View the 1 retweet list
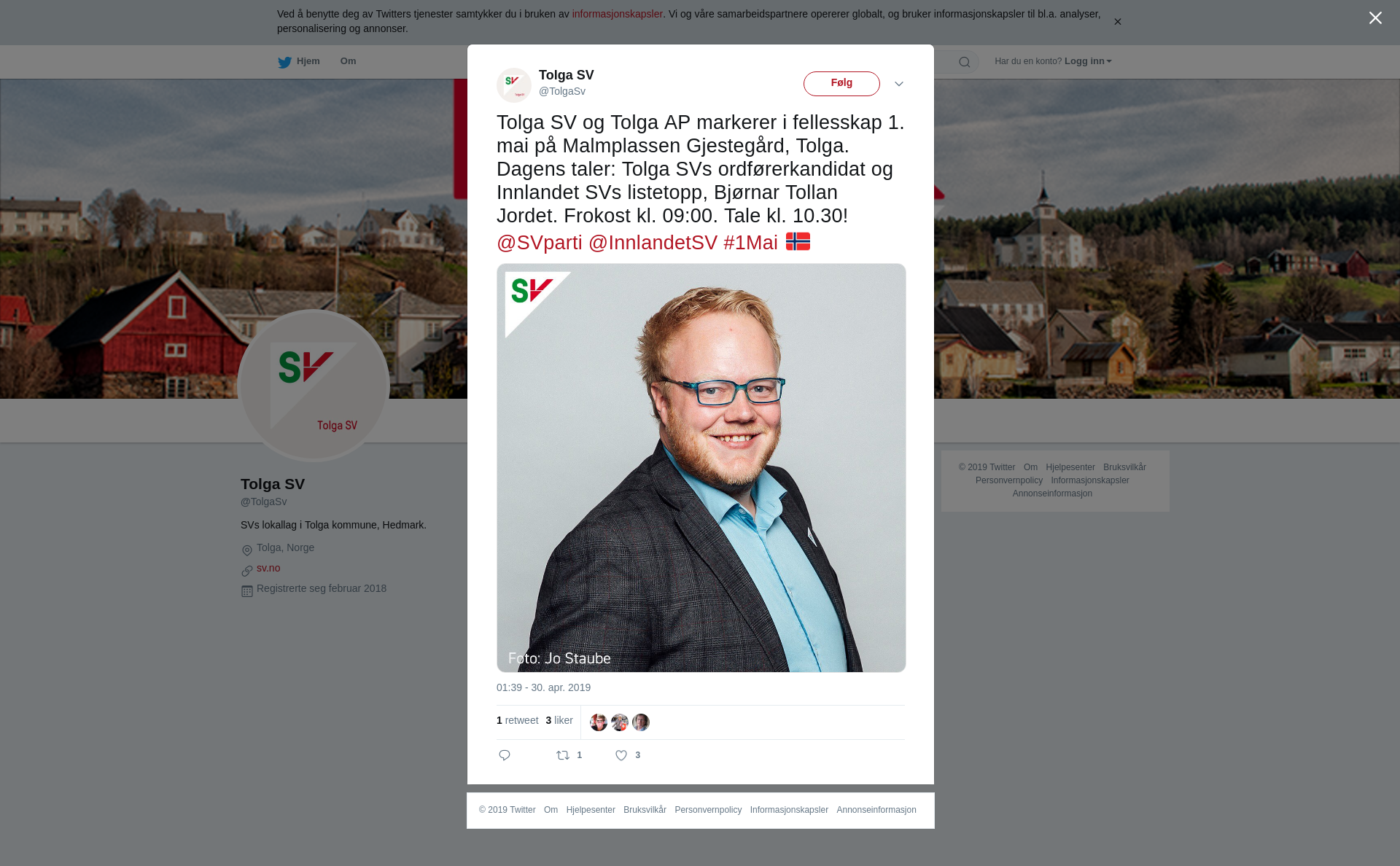1400x866 pixels. coord(518,720)
